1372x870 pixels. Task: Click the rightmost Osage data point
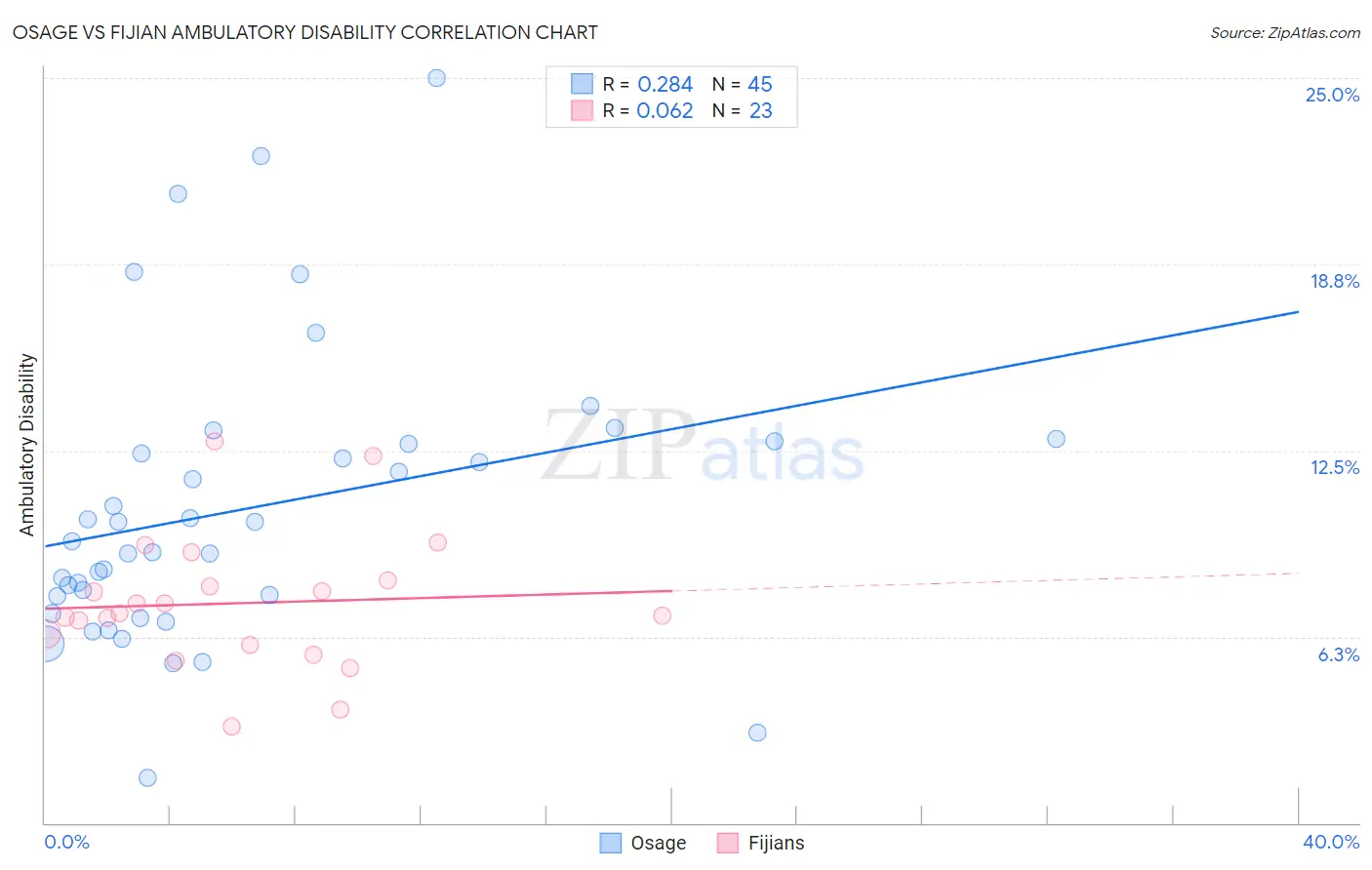[x=1056, y=439]
